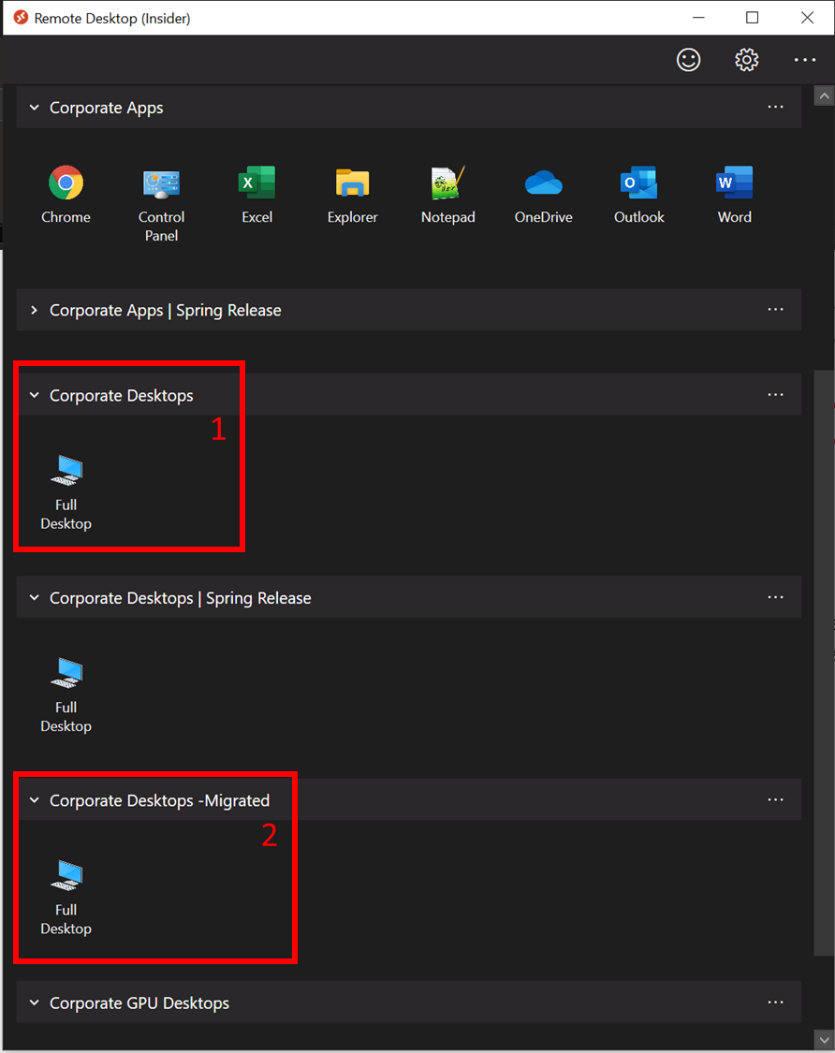Click the Corporate GPU Desktops heading text
835x1053 pixels.
139,1003
